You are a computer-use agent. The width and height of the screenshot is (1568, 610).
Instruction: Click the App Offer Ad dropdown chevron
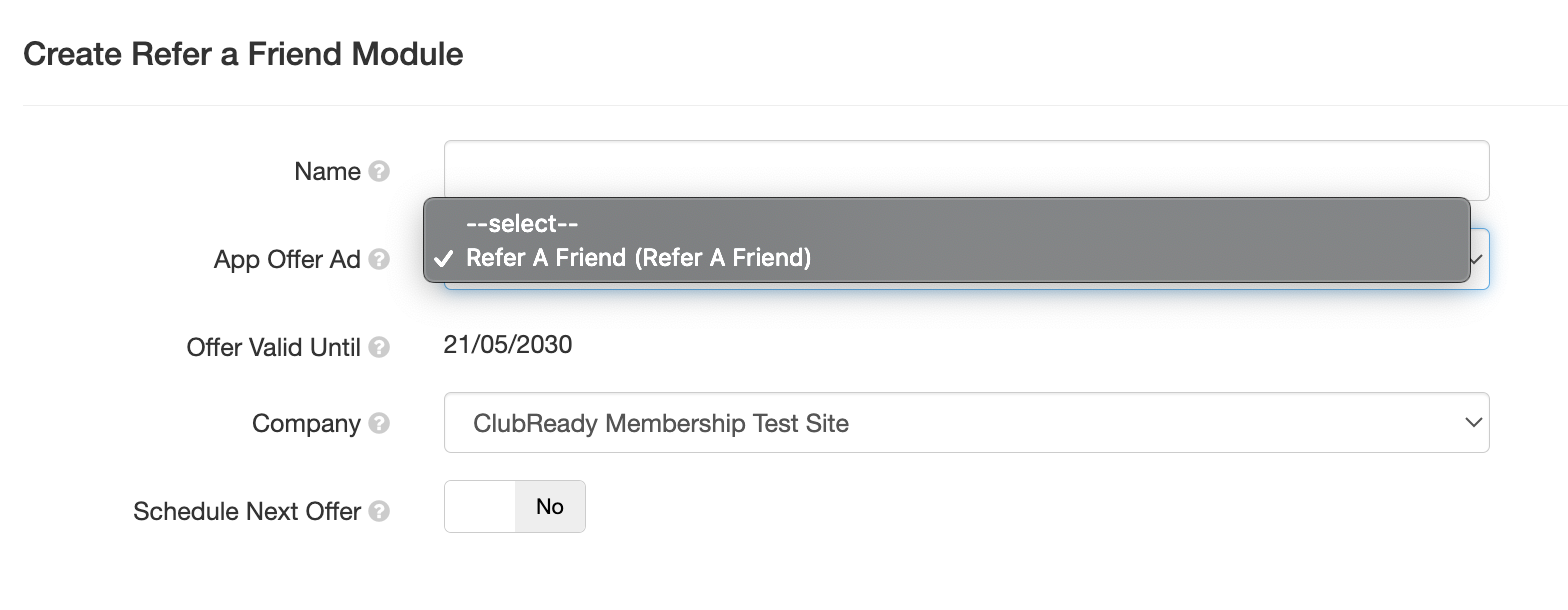click(1479, 258)
